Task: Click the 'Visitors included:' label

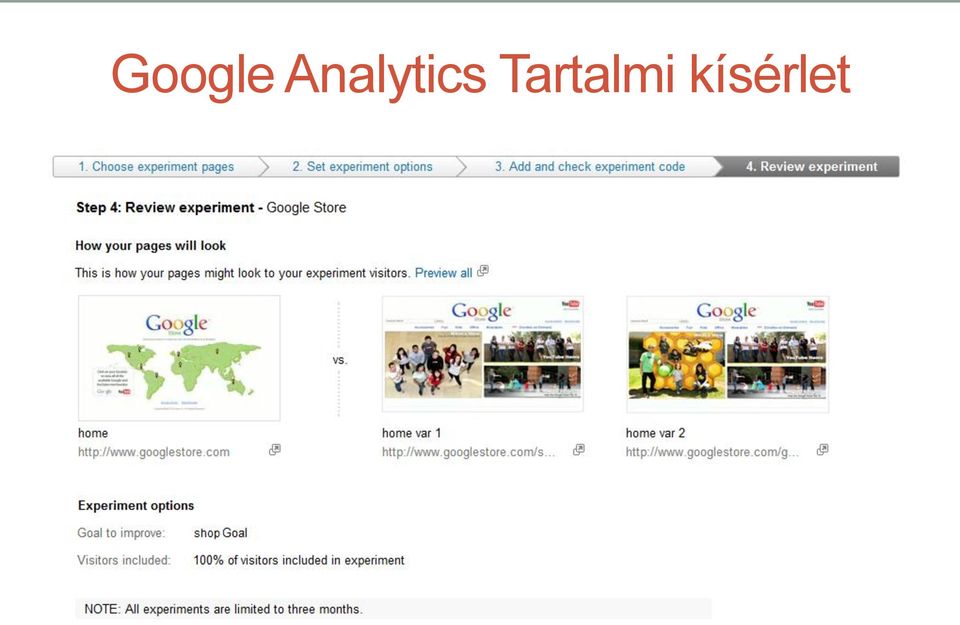Action: [x=124, y=560]
